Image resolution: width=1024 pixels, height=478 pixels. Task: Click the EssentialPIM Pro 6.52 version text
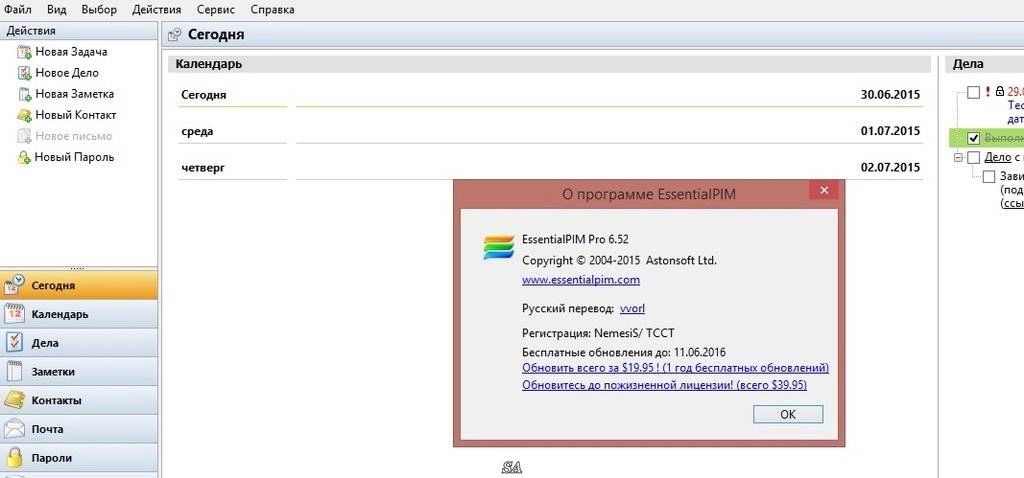(575, 239)
